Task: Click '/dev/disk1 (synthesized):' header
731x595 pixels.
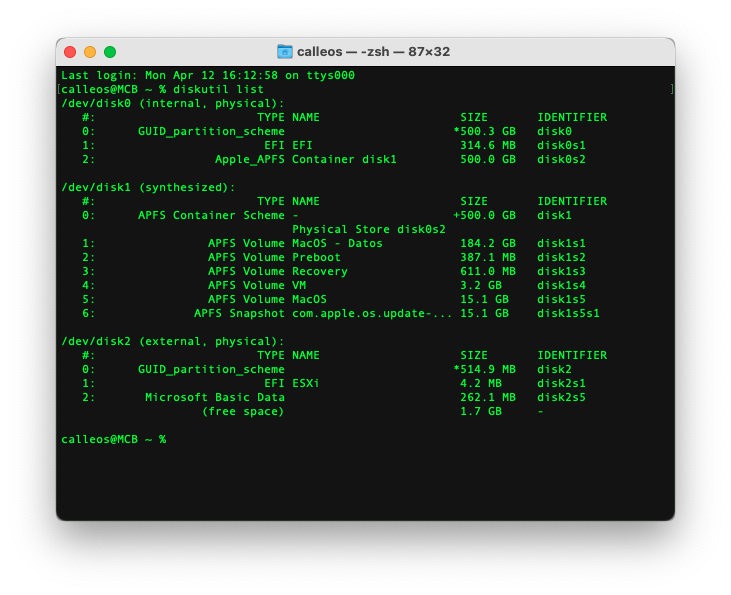Action: [148, 187]
